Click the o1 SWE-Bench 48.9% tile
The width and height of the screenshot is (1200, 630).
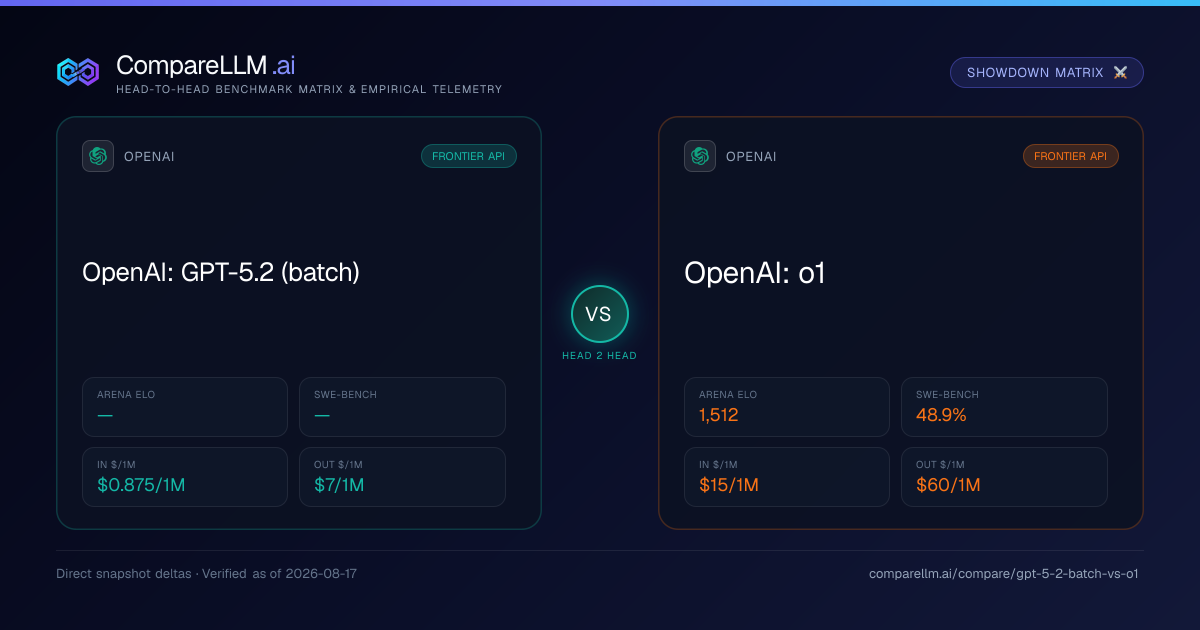1004,407
